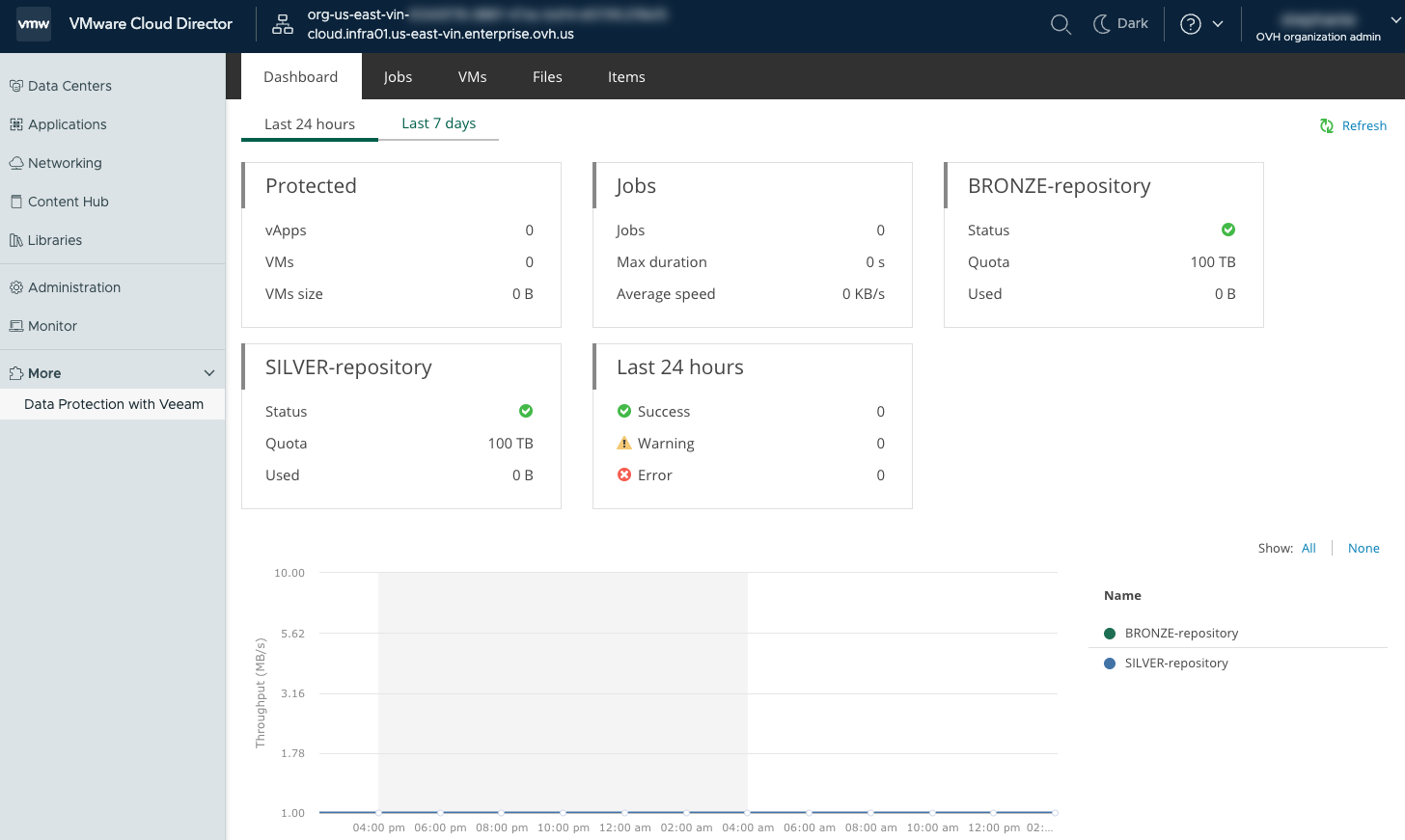This screenshot has width=1405, height=840.
Task: Click the Refresh arrows icon
Action: [1327, 126]
